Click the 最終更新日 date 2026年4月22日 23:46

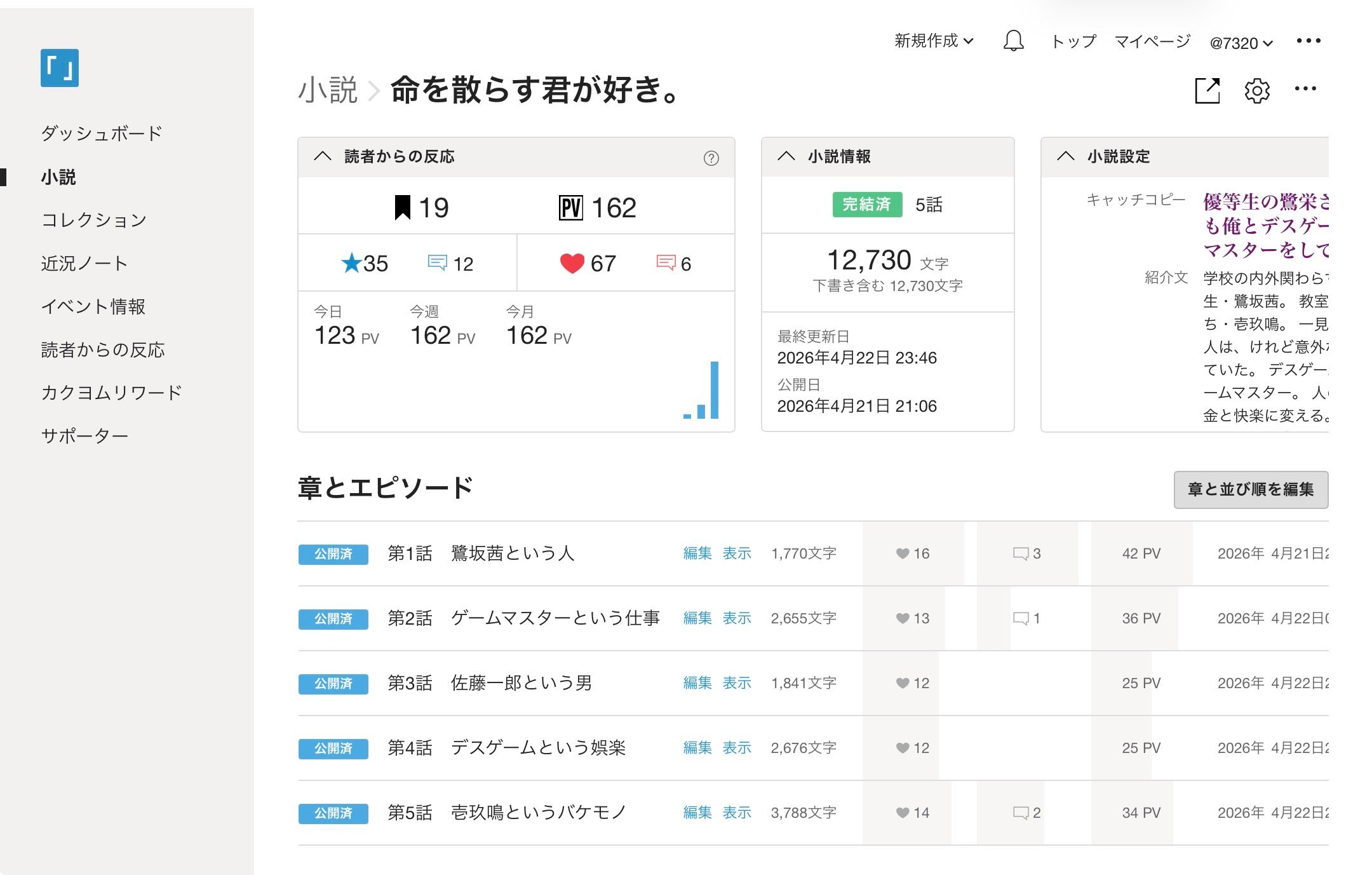click(x=857, y=358)
